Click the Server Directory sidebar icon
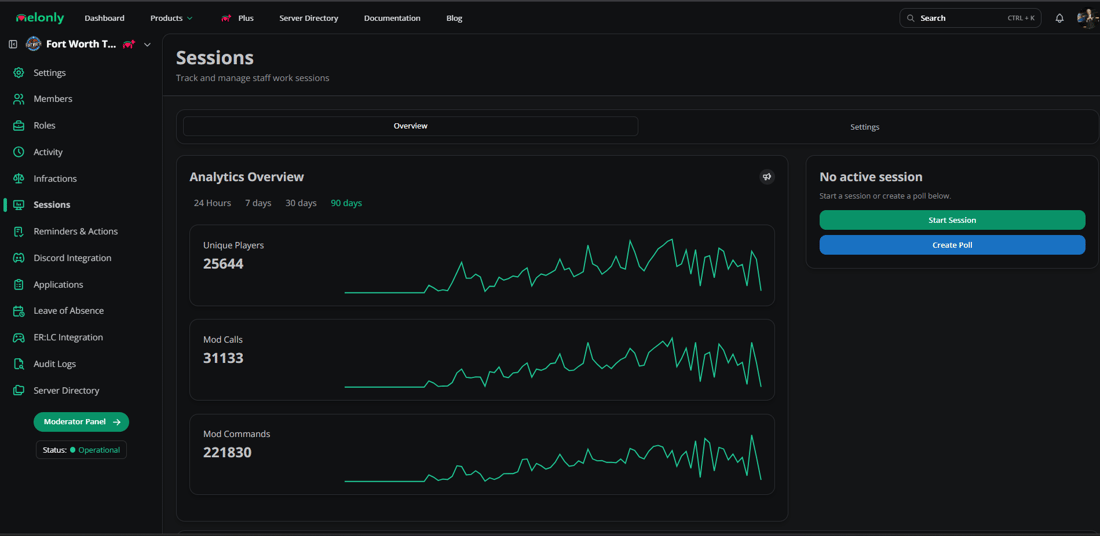This screenshot has width=1100, height=536. [x=19, y=391]
